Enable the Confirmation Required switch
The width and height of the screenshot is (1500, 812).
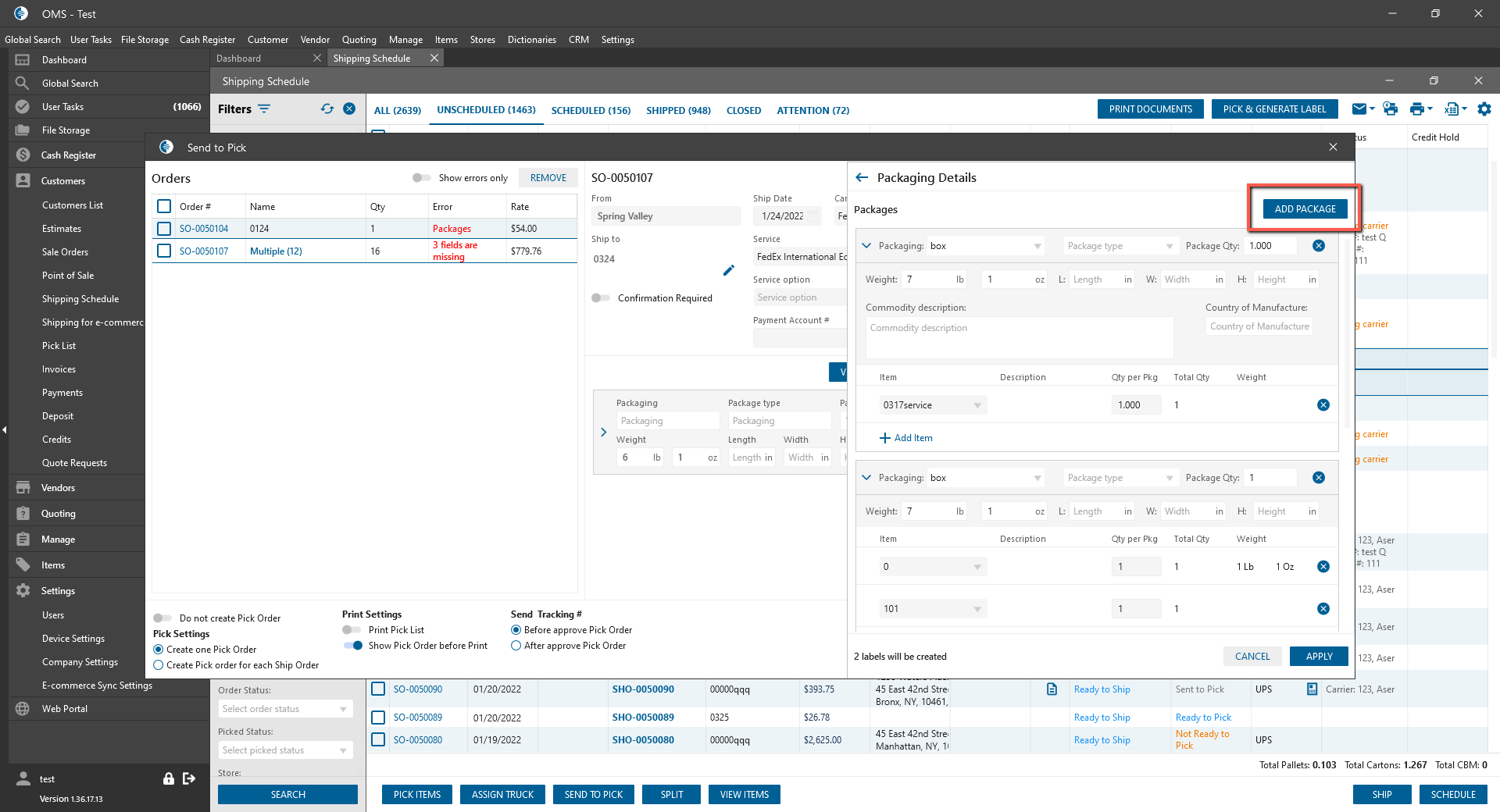[601, 298]
